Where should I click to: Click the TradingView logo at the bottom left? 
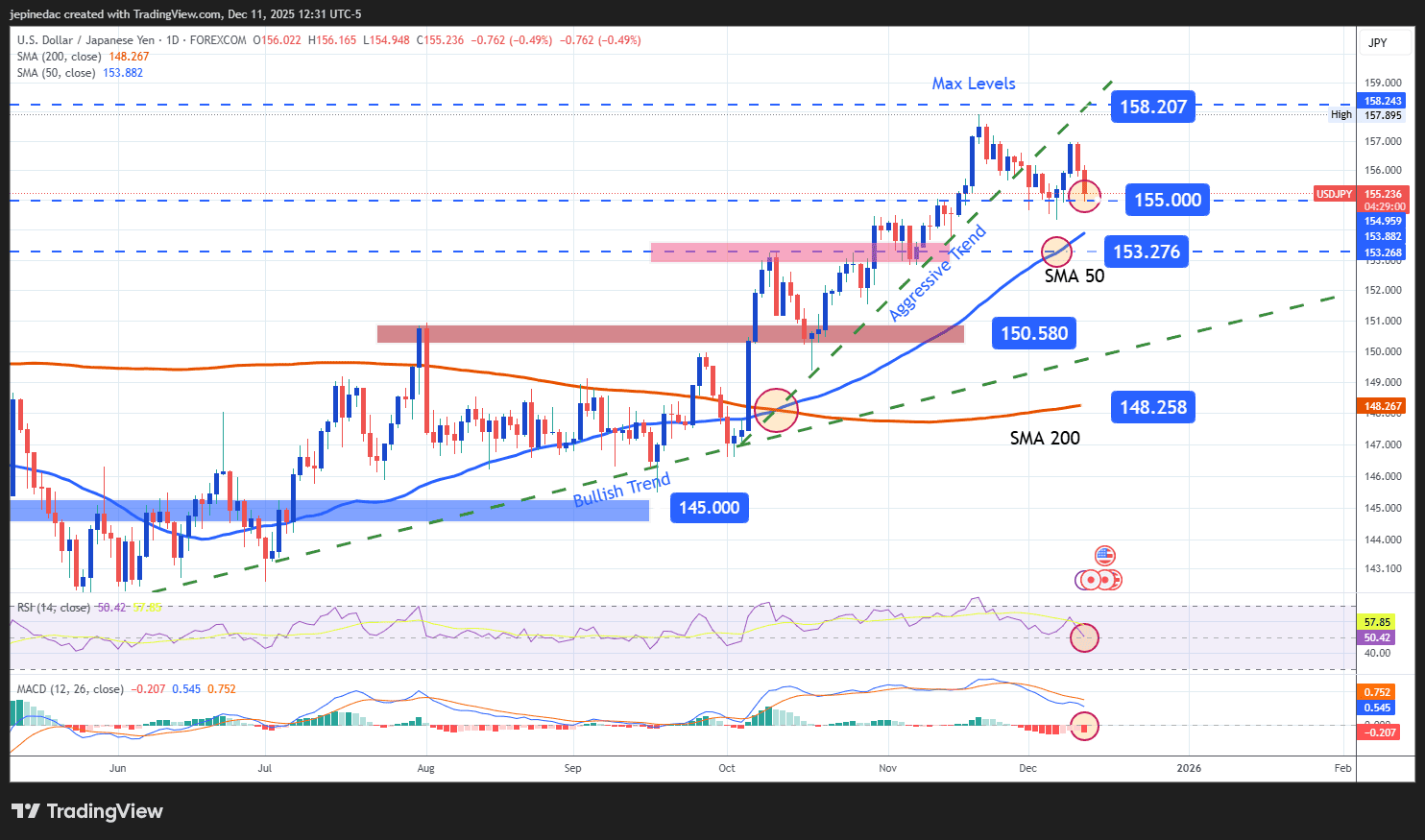87,811
